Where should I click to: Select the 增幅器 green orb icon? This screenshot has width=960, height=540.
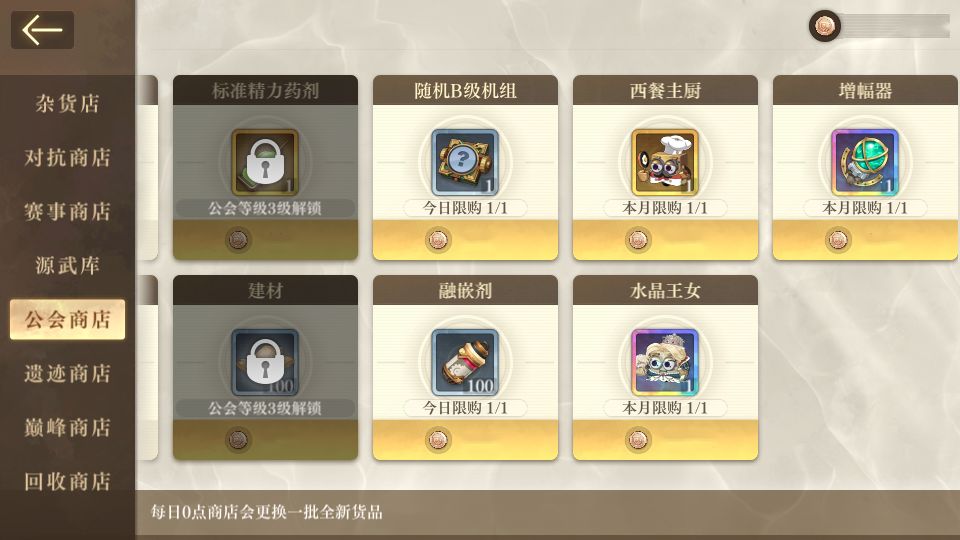(x=864, y=162)
